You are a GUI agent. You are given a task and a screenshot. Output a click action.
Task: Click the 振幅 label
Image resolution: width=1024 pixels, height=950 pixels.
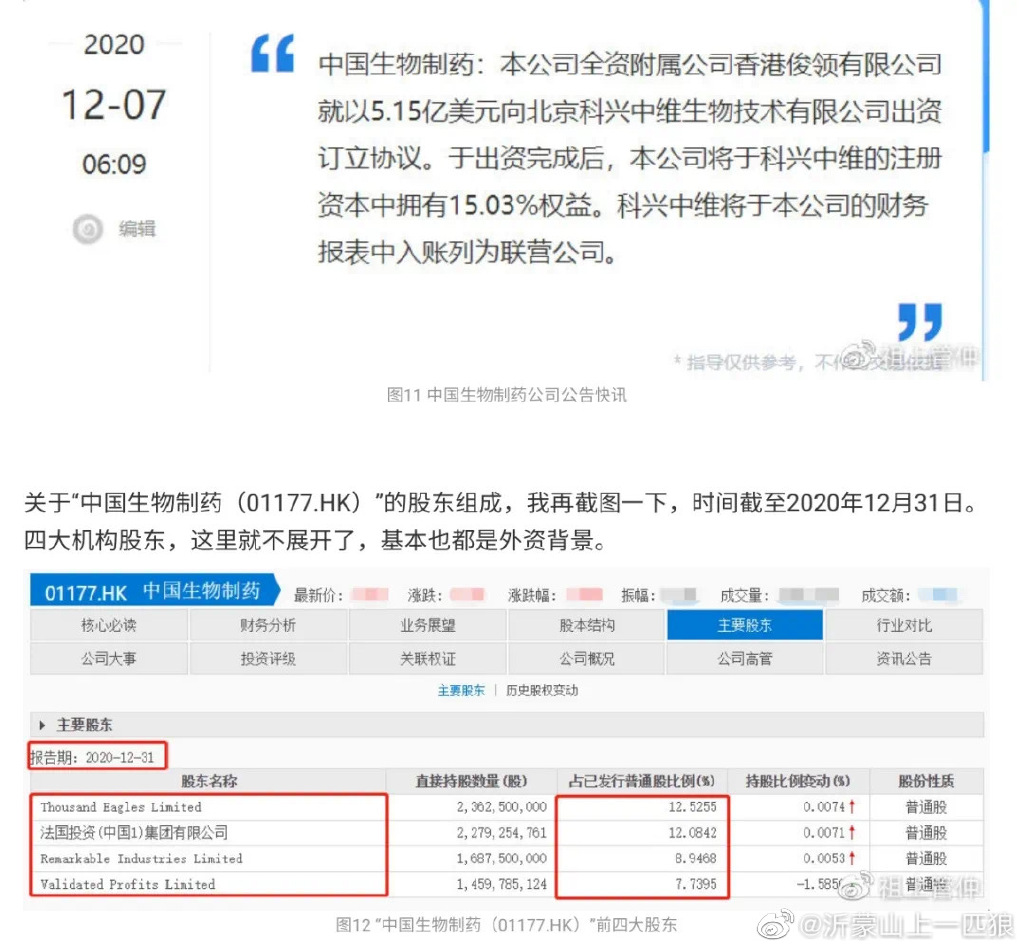[637, 595]
